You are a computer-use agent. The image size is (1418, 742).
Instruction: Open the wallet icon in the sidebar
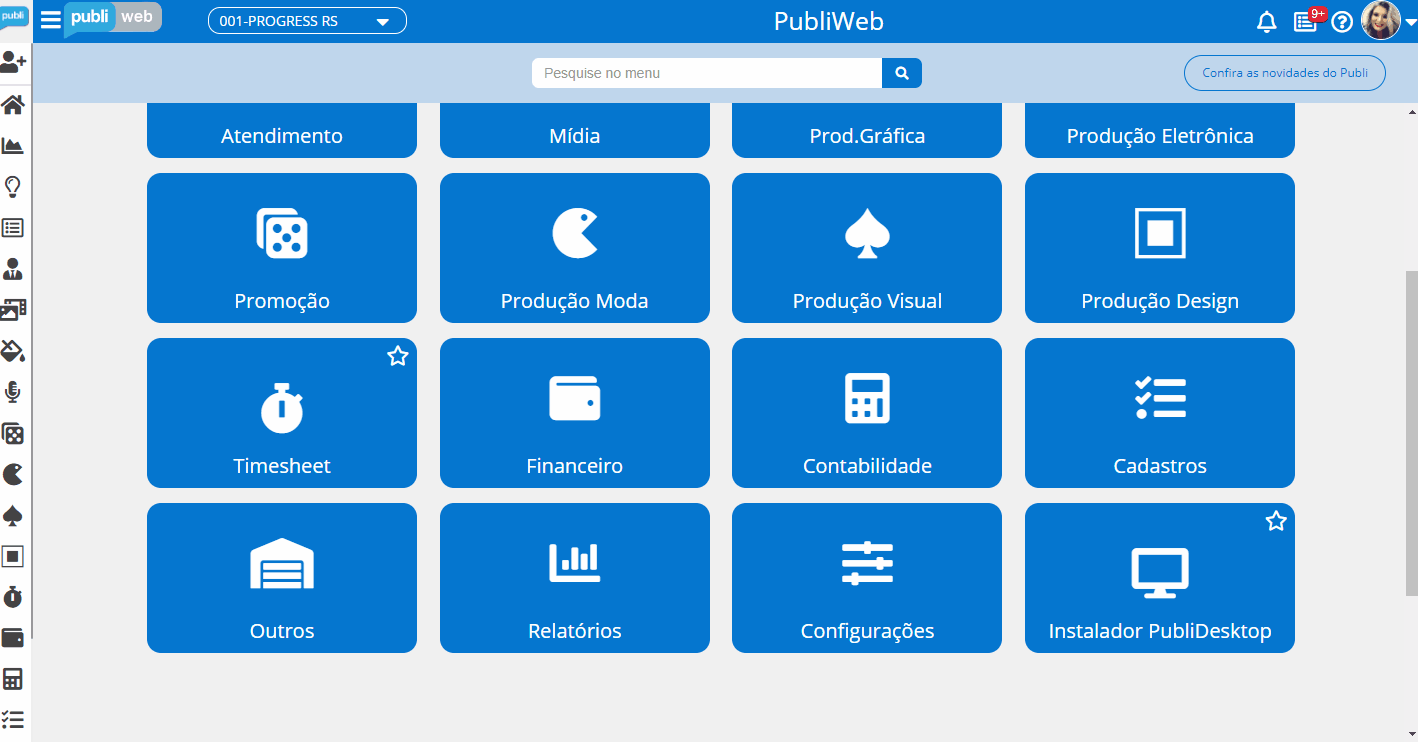tap(13, 638)
